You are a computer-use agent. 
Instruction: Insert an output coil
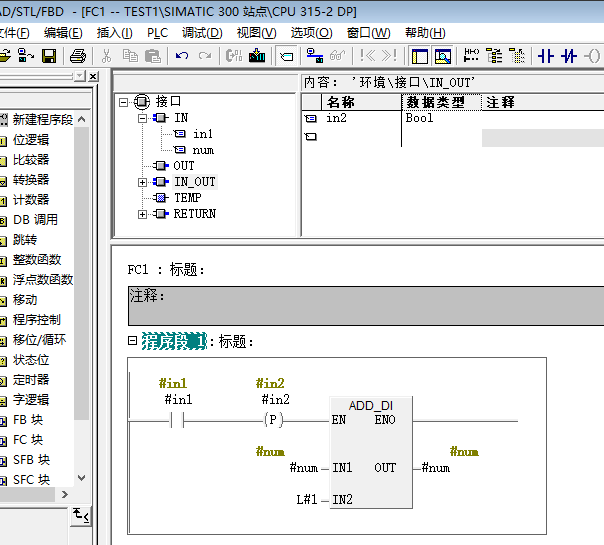coord(592,56)
